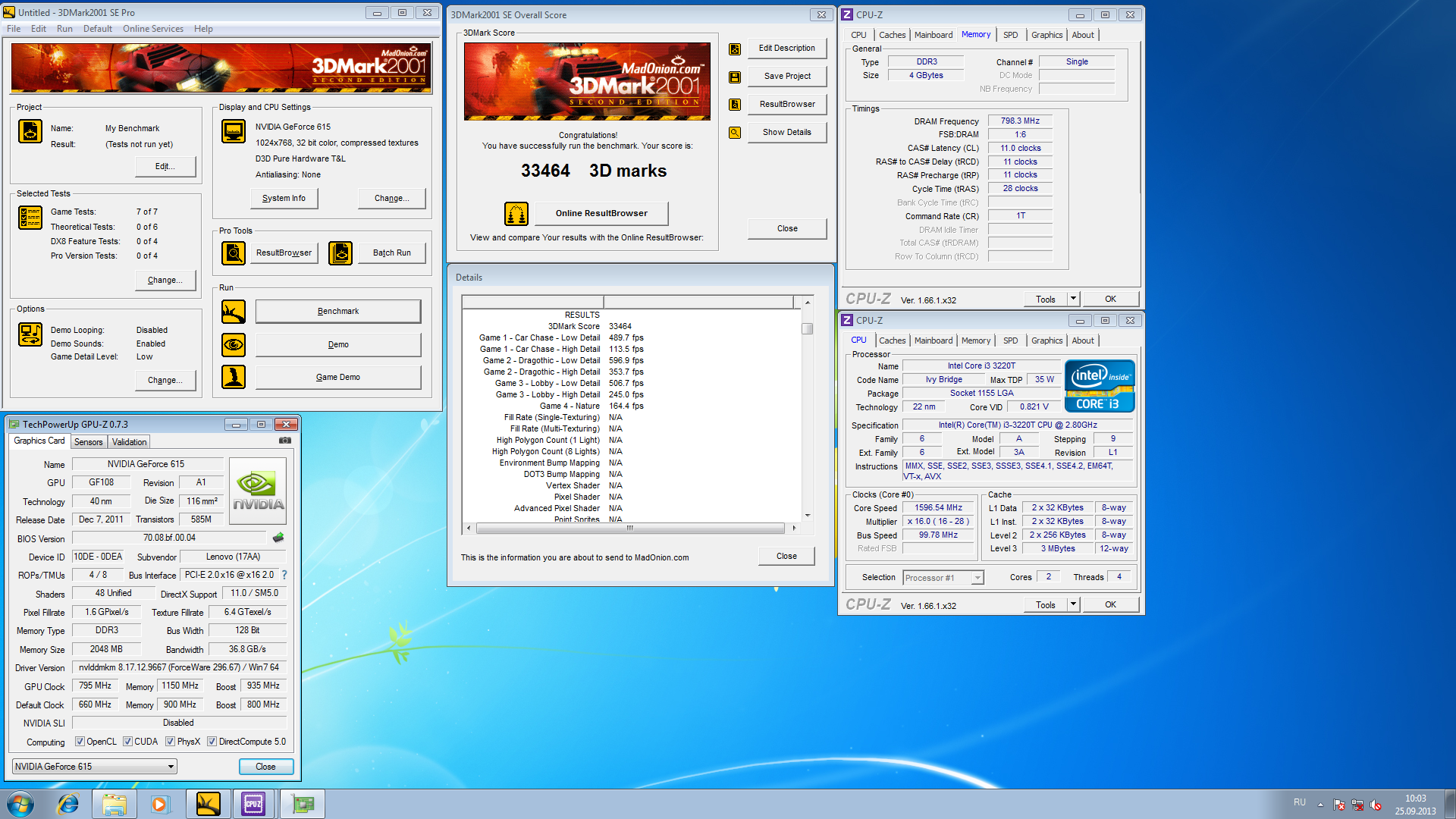1456x819 pixels.
Task: Click the BIOS save chip icon in GPU-Z
Action: [x=278, y=538]
